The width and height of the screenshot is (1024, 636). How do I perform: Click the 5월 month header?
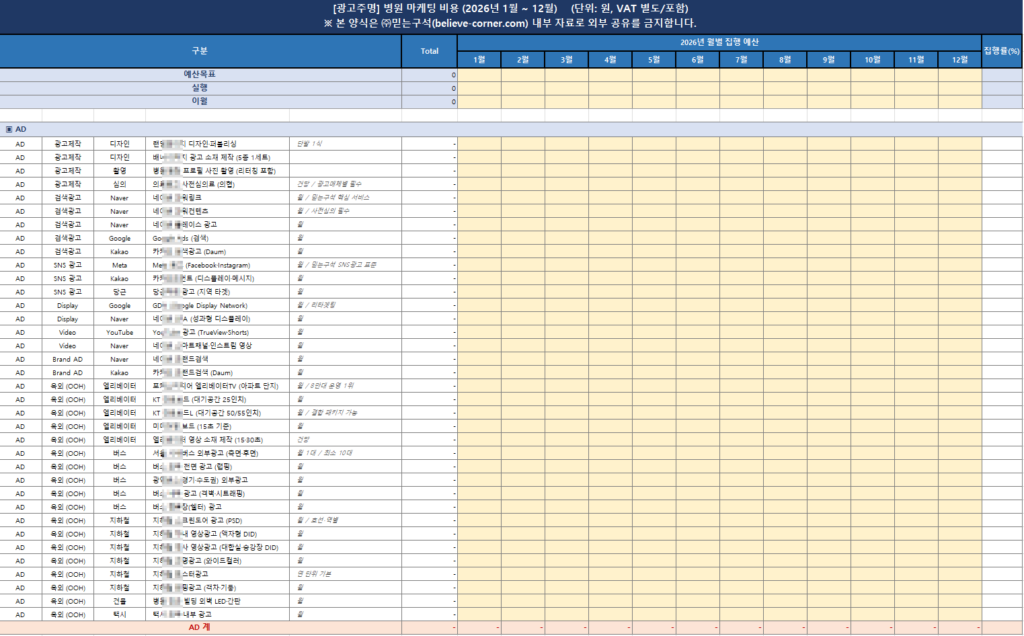[654, 59]
